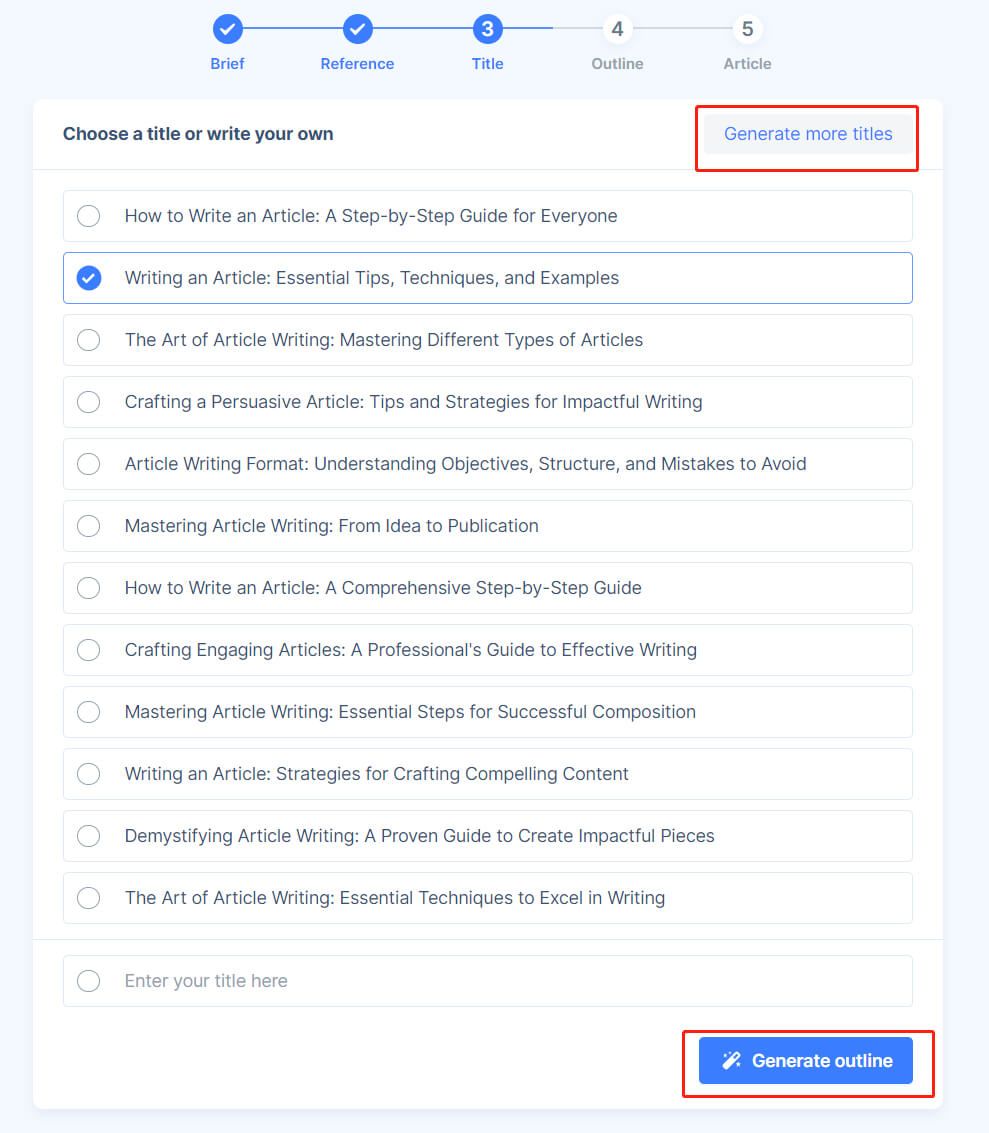
Task: Select 'How to Write an Article: A Step-by-Step Guide for Everyone'
Action: pos(89,216)
